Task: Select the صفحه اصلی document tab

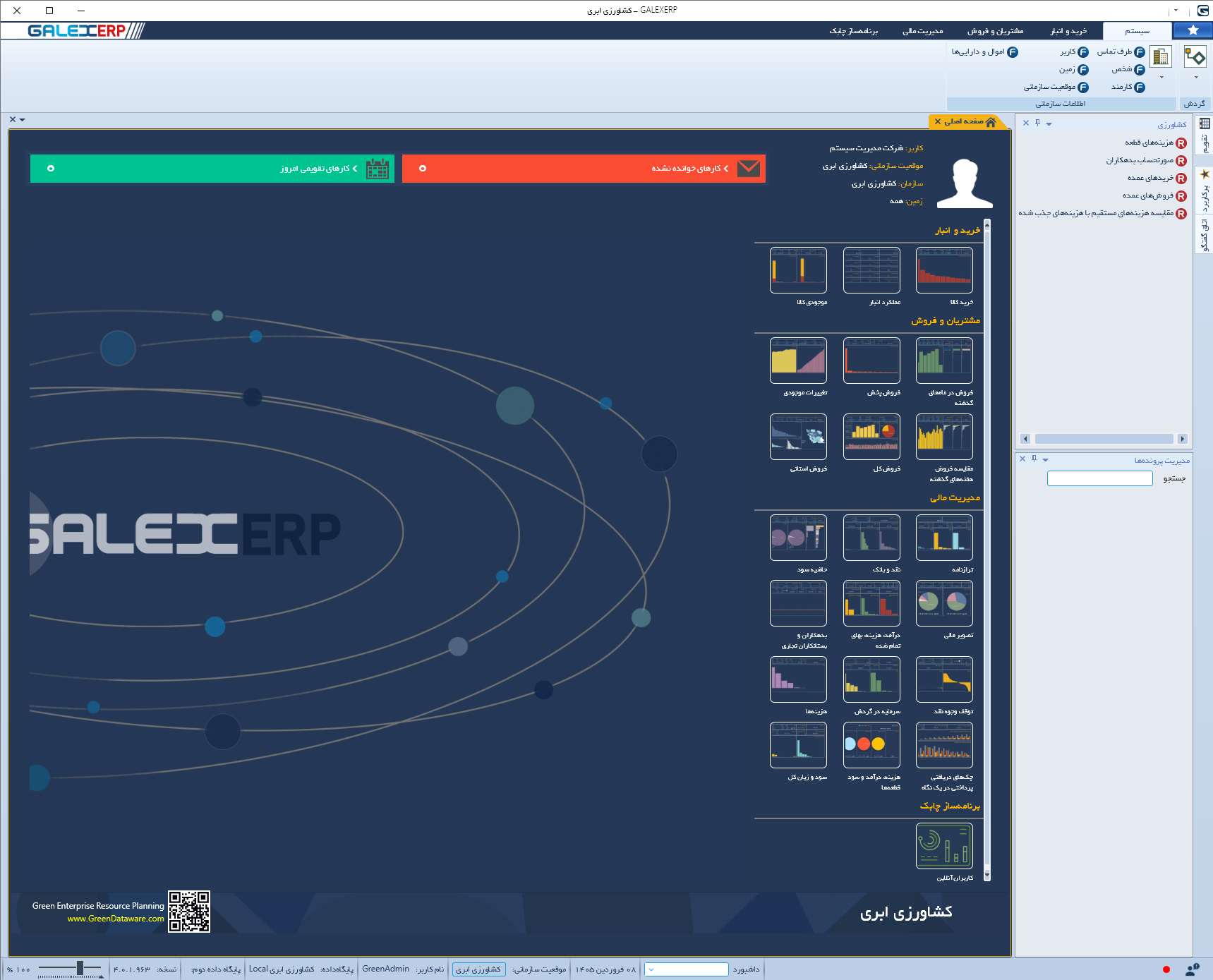Action: 970,121
